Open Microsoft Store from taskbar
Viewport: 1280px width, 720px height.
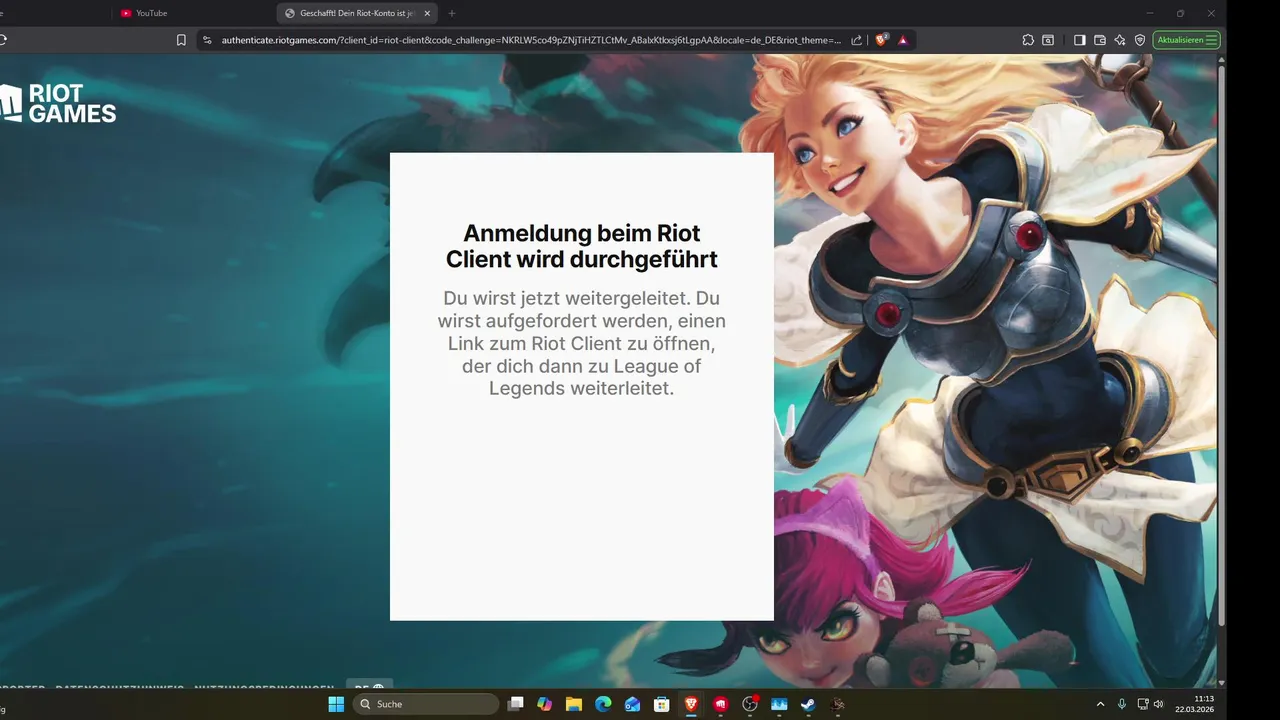[x=661, y=704]
